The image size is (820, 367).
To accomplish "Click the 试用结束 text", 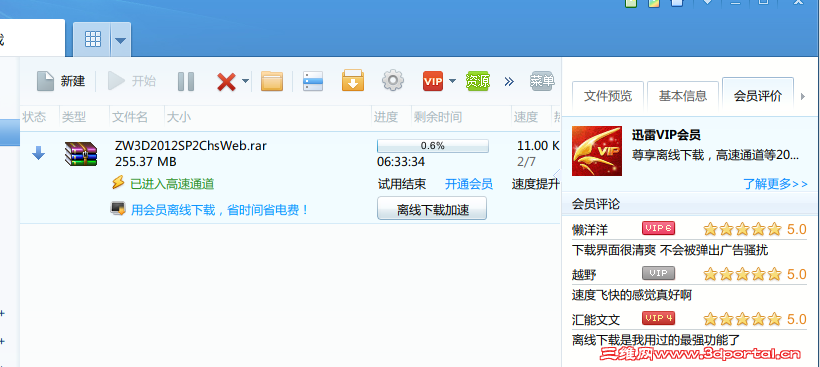I will (x=402, y=184).
